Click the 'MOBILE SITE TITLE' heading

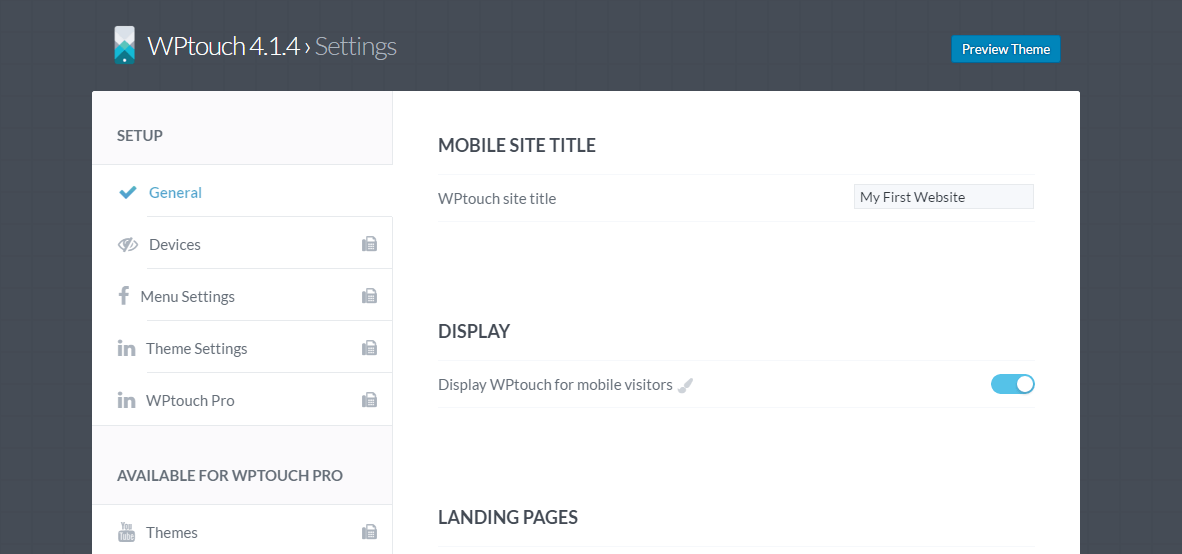pos(516,145)
